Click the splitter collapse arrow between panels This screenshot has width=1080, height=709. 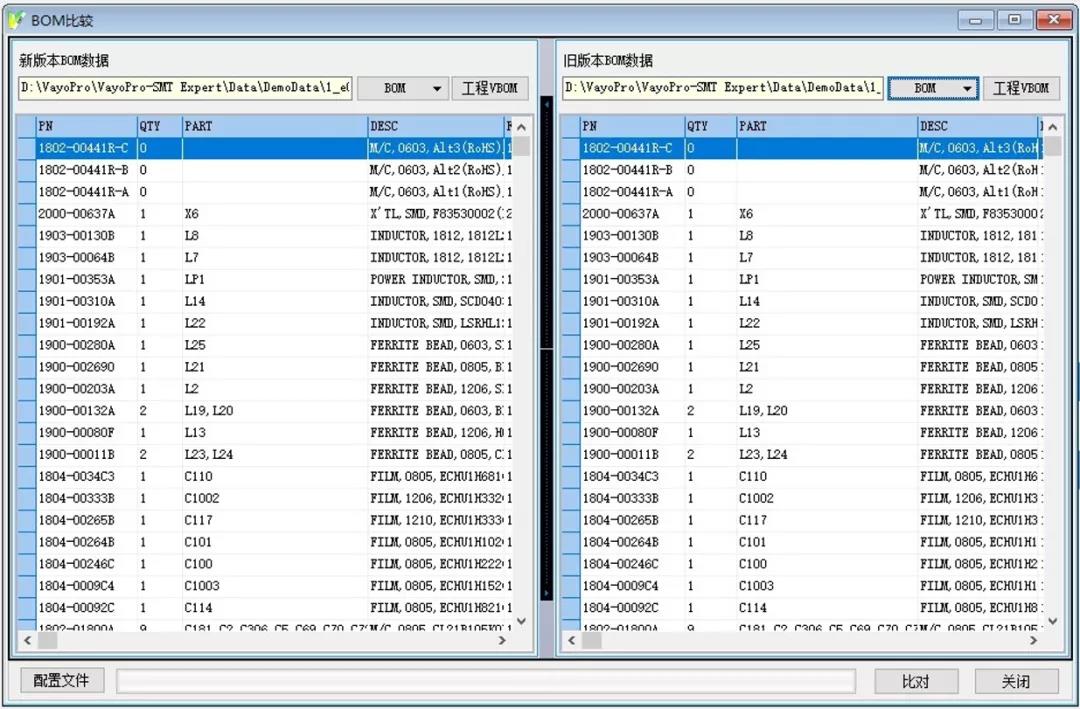pos(546,103)
